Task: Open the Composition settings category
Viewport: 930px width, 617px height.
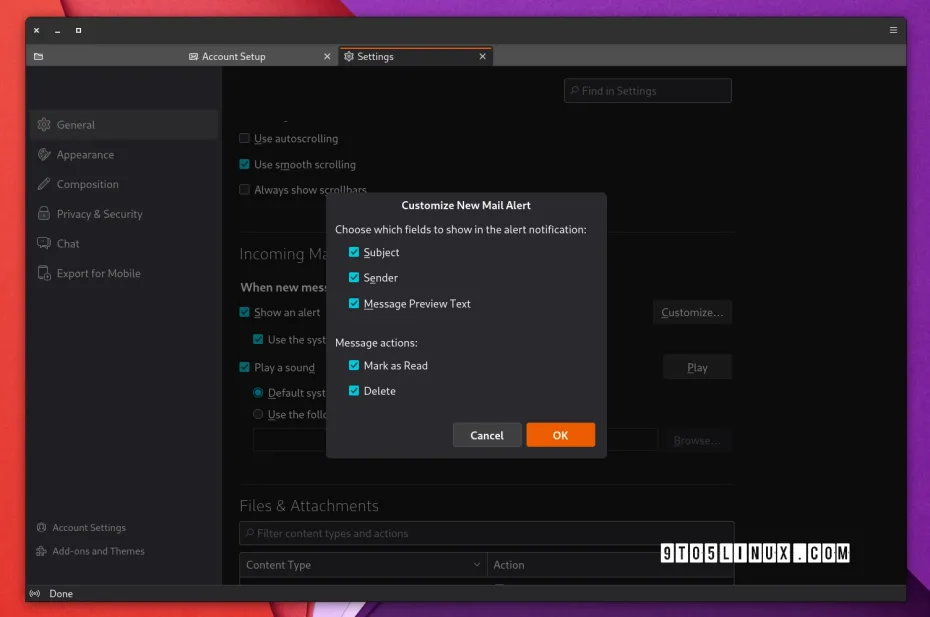Action: click(123, 184)
